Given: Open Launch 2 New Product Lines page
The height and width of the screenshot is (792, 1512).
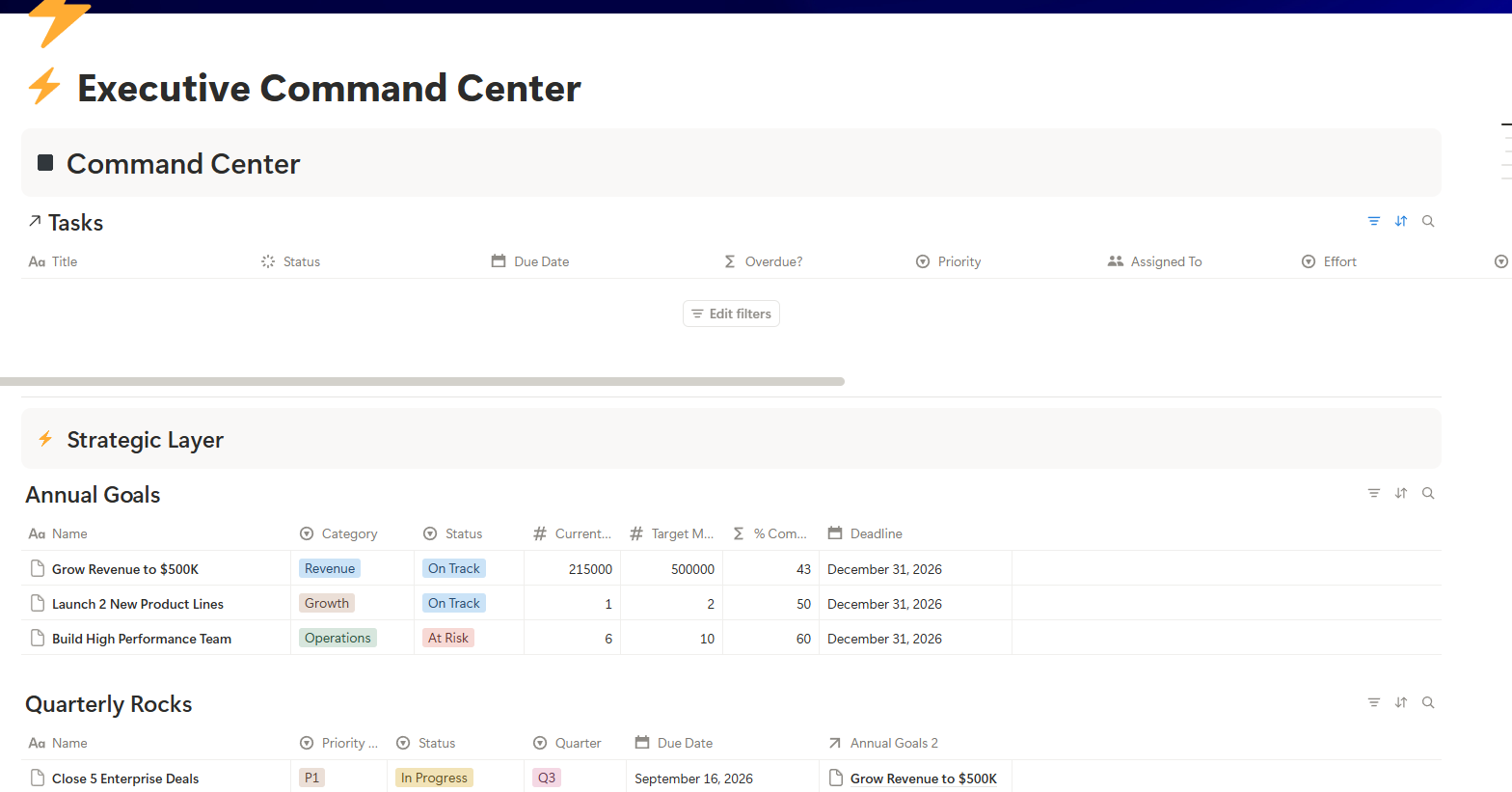Looking at the screenshot, I should (x=138, y=604).
